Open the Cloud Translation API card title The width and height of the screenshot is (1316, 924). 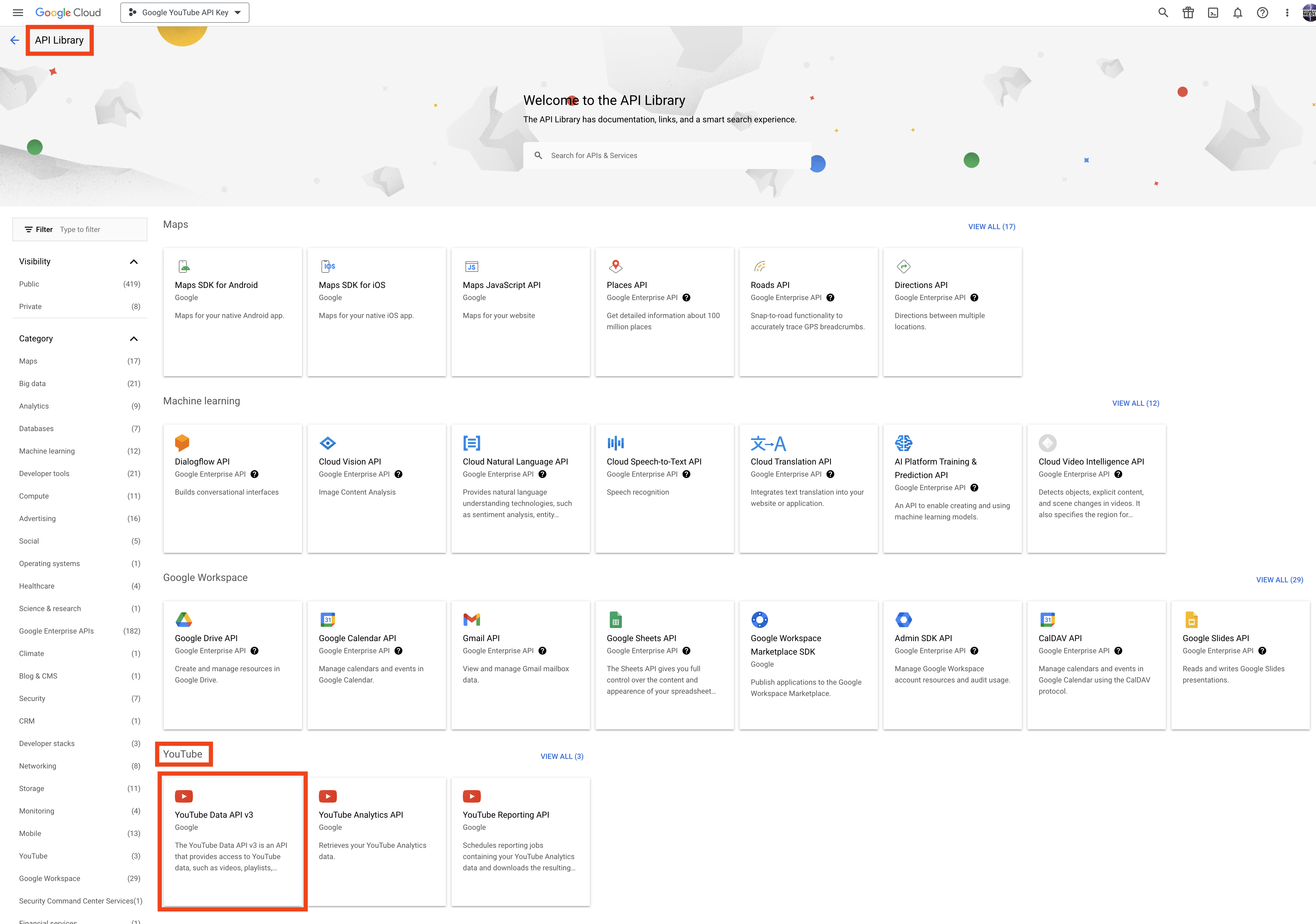791,461
